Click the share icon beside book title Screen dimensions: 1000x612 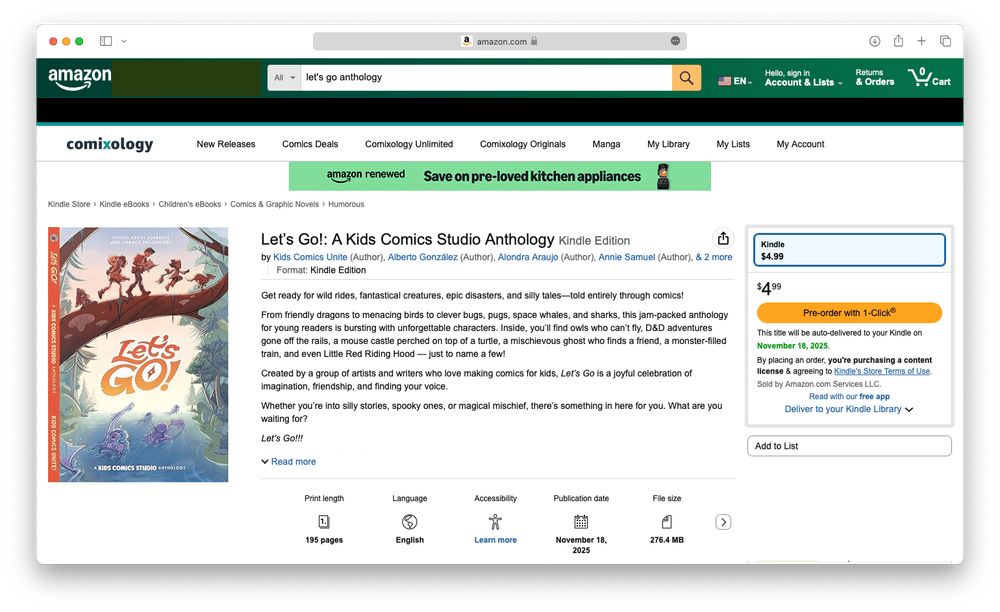[723, 238]
